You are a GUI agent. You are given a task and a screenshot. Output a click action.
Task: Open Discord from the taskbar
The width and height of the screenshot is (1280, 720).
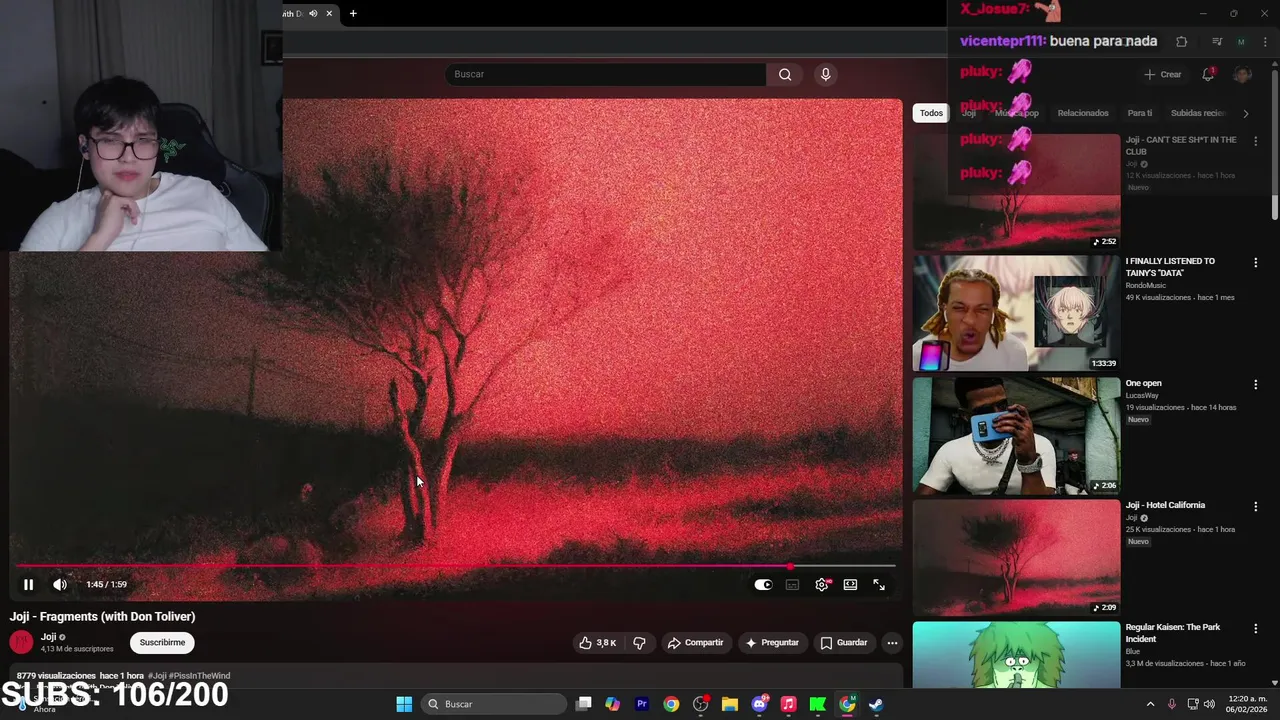pyautogui.click(x=759, y=704)
